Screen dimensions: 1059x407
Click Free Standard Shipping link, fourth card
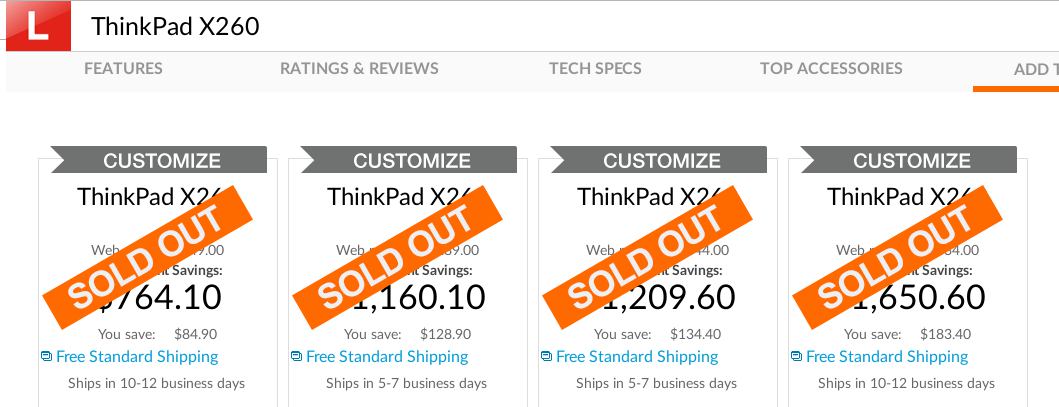tap(887, 357)
